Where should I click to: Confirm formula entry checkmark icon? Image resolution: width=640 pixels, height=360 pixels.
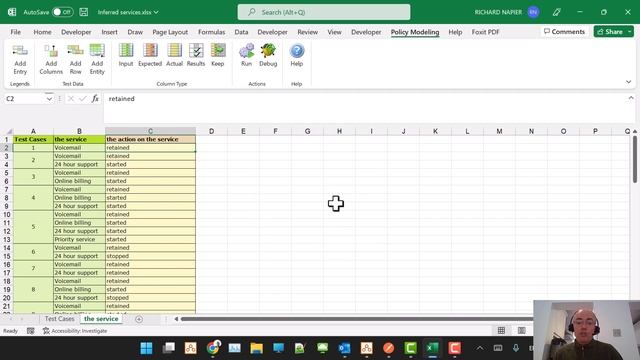point(83,99)
